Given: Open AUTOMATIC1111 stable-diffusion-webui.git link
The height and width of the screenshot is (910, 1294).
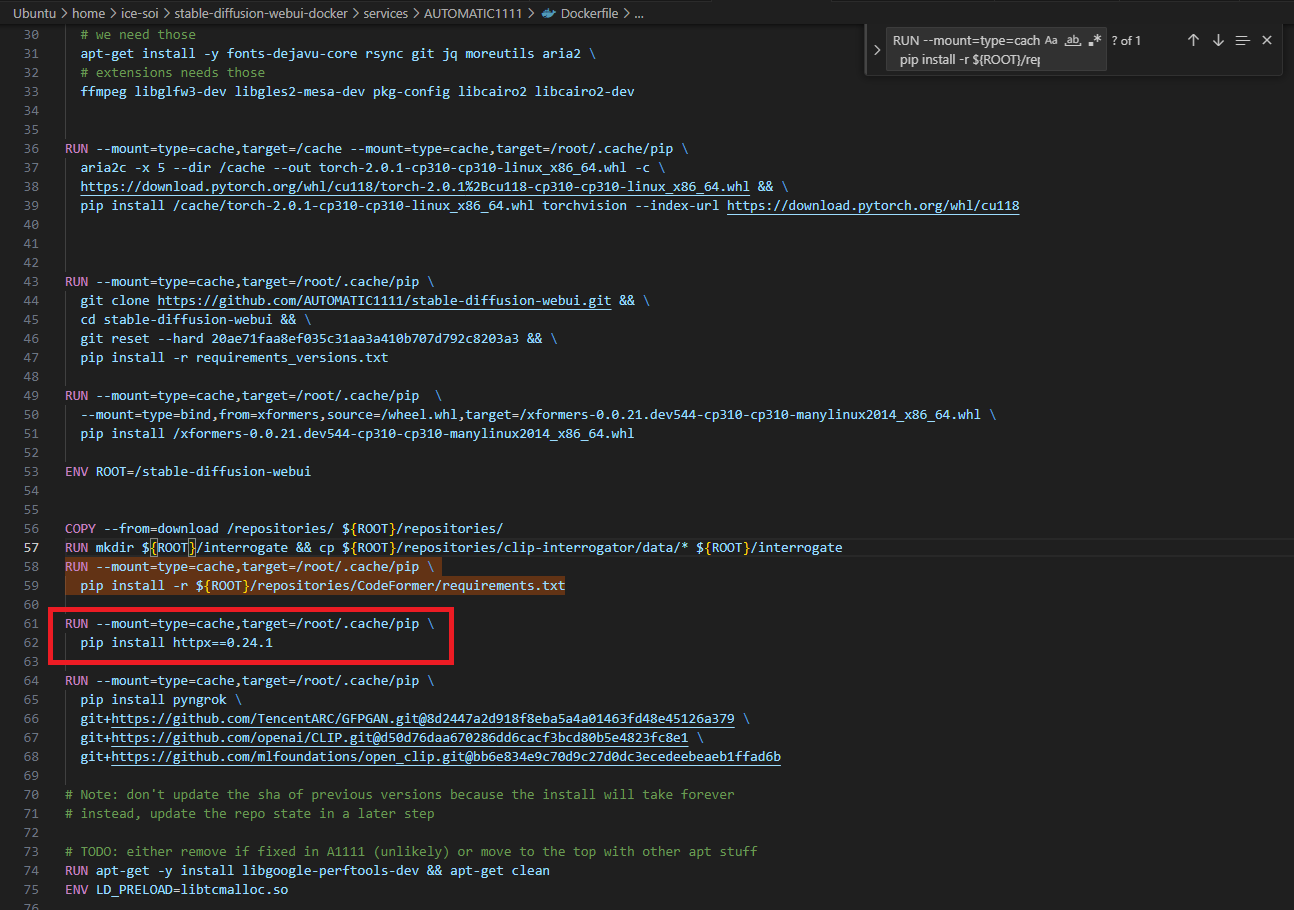Looking at the screenshot, I should click(384, 301).
